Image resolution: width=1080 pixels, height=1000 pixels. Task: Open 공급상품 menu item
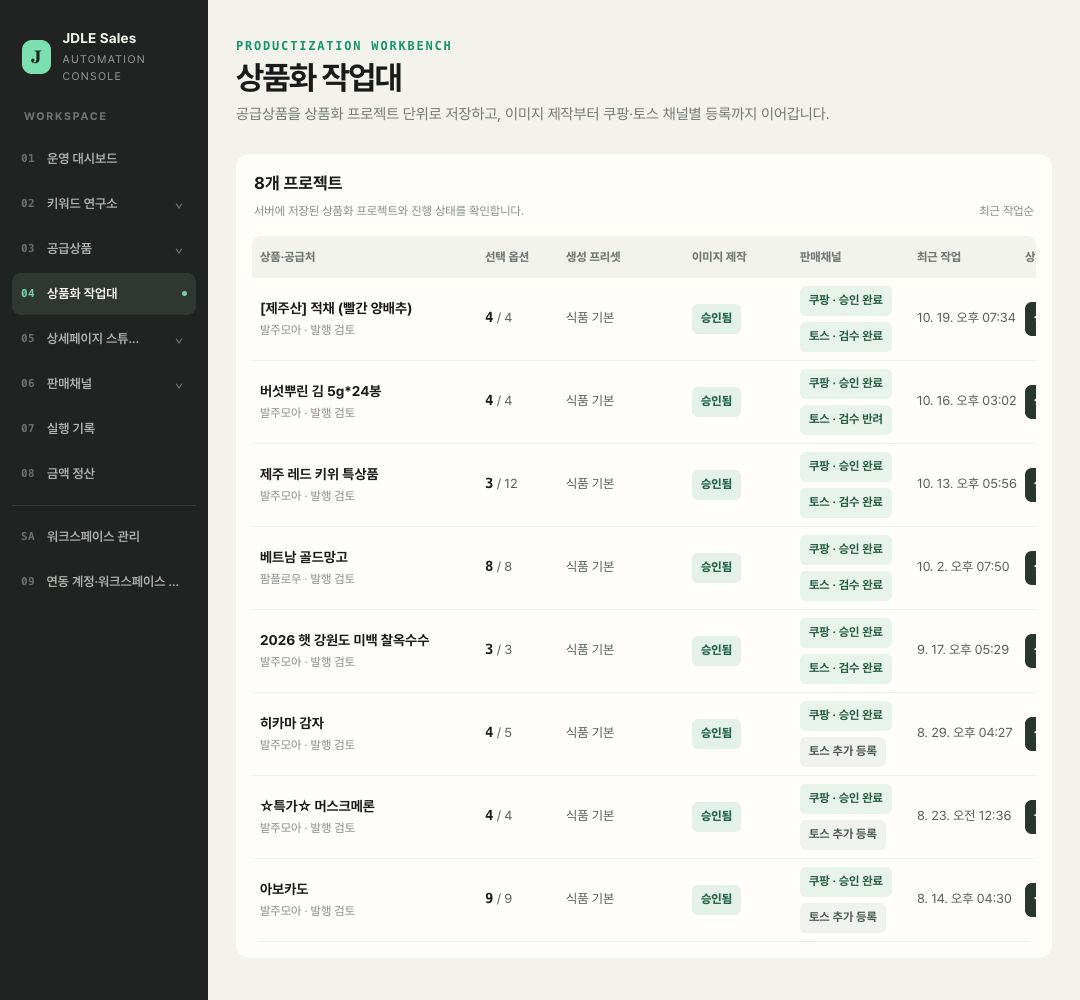pyautogui.click(x=104, y=249)
